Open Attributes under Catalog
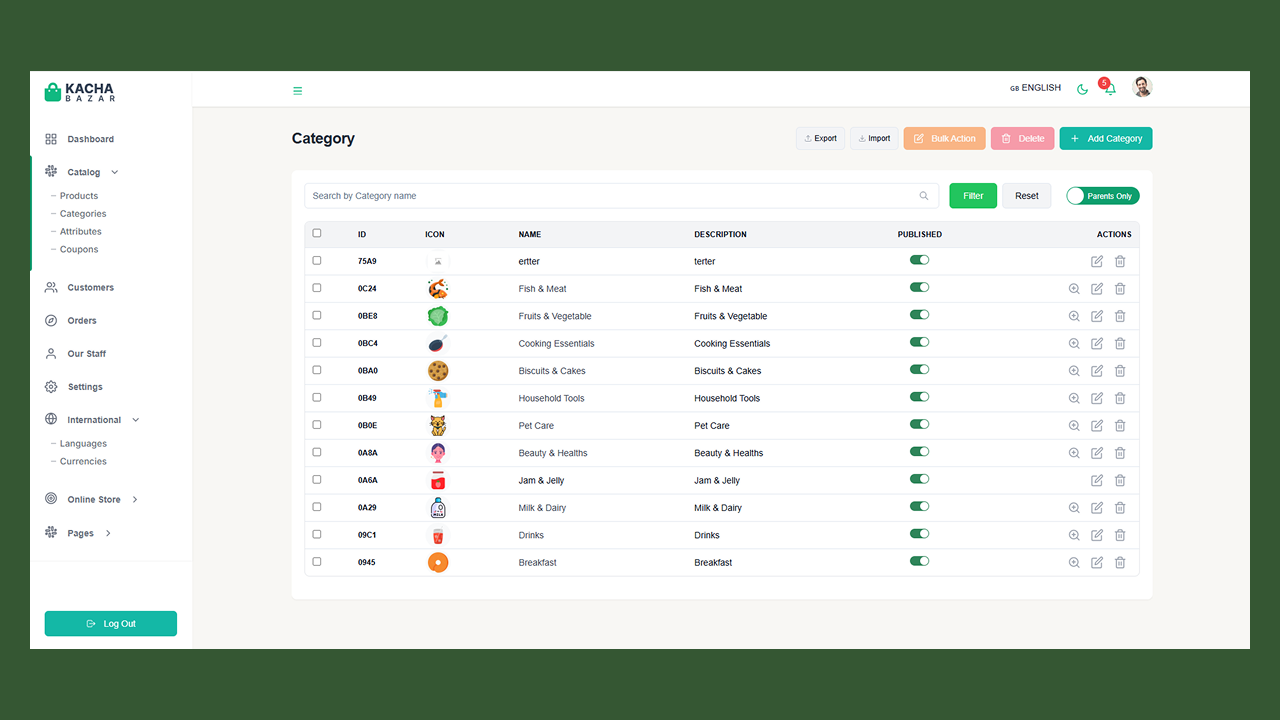Image resolution: width=1280 pixels, height=720 pixels. pos(81,232)
